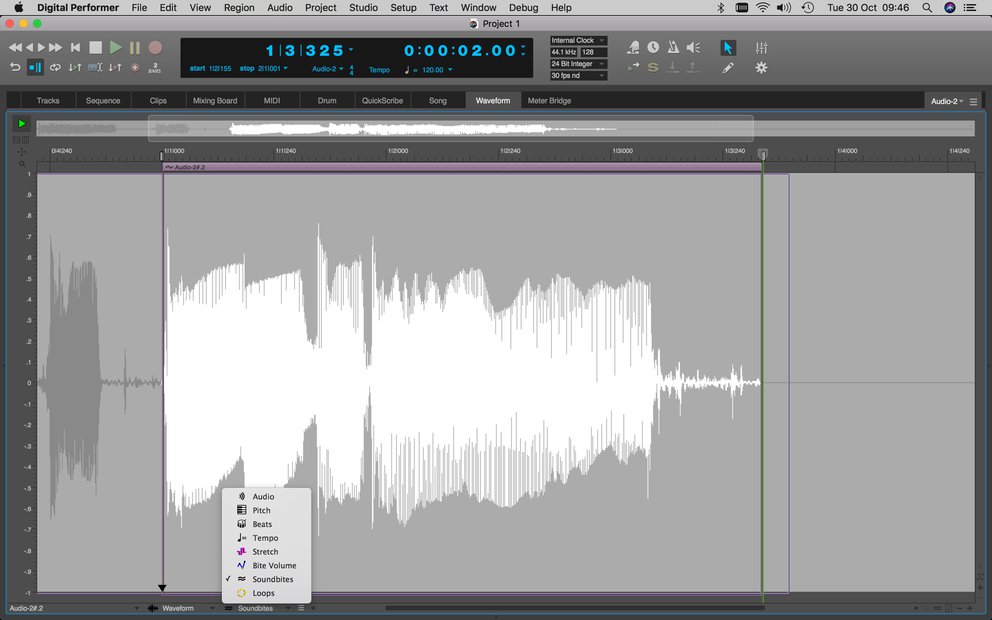Open the mixer faders icon
The height and width of the screenshot is (620, 992).
coord(761,48)
